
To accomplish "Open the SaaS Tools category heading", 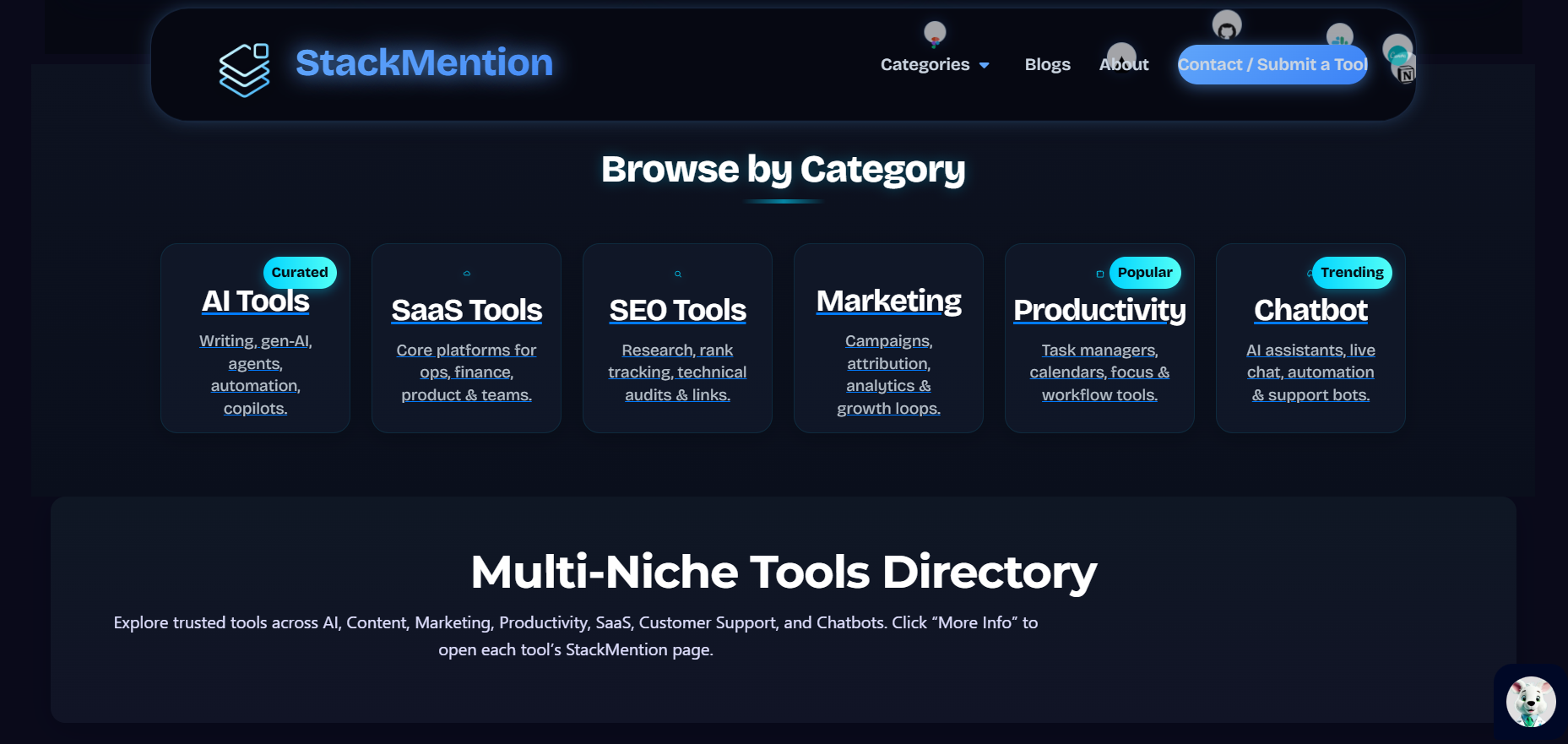I will pyautogui.click(x=466, y=310).
